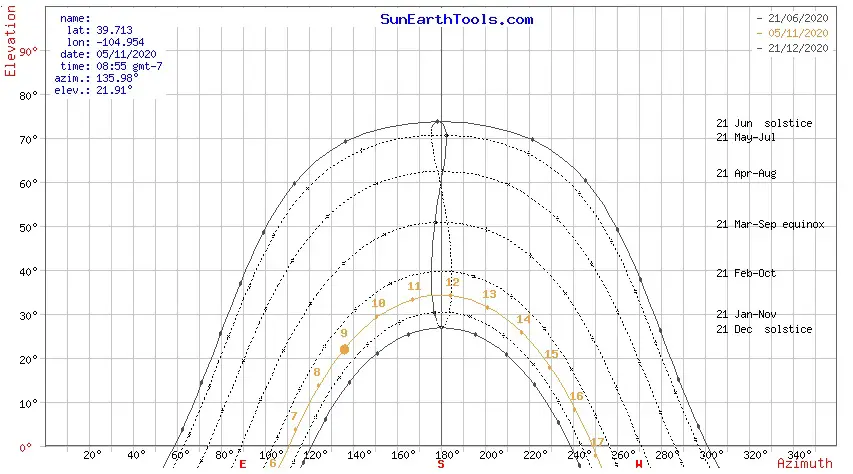
Task: Select the 21 Jun solstice curve label
Action: pyautogui.click(x=764, y=123)
